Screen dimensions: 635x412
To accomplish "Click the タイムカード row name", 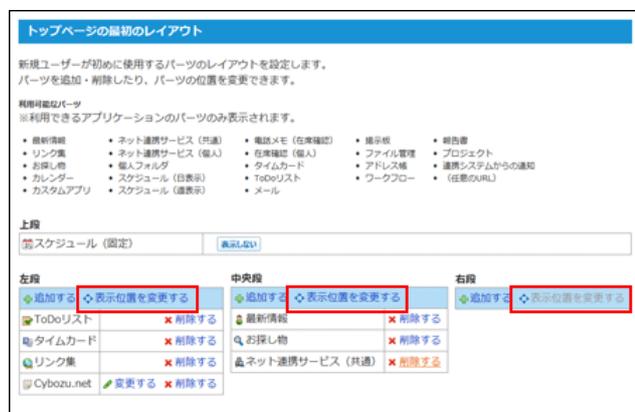I will [x=65, y=341].
